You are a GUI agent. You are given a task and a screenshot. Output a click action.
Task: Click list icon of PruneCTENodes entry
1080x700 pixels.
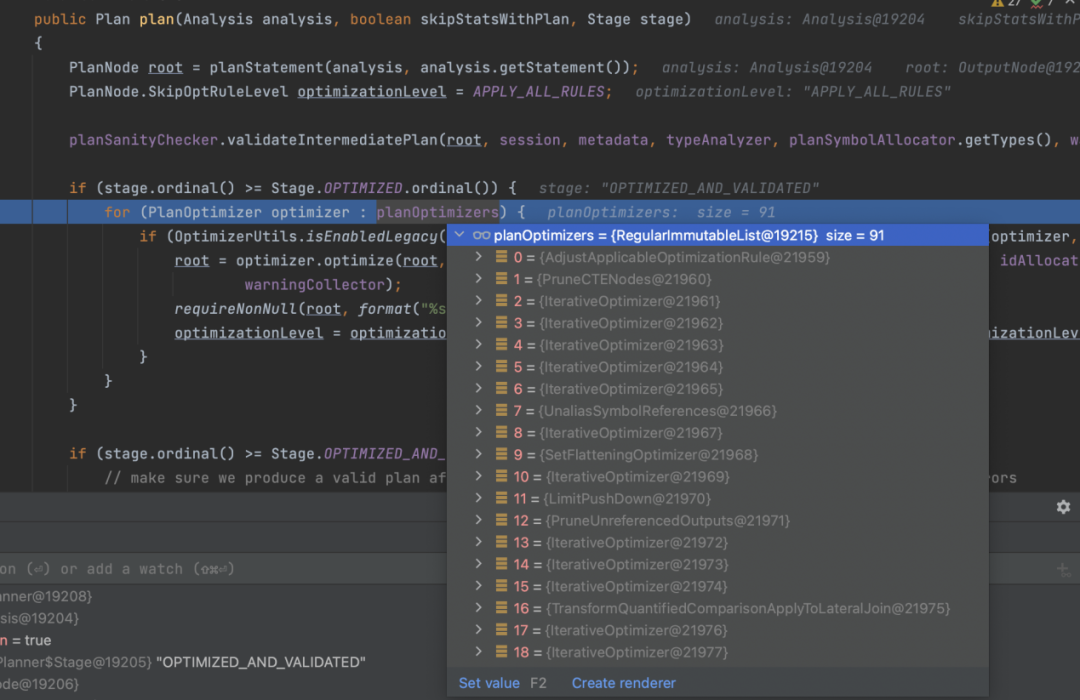(502, 279)
